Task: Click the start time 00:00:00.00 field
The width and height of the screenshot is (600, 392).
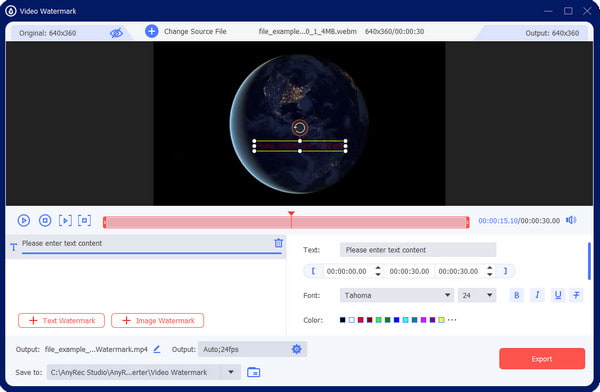Action: click(347, 271)
